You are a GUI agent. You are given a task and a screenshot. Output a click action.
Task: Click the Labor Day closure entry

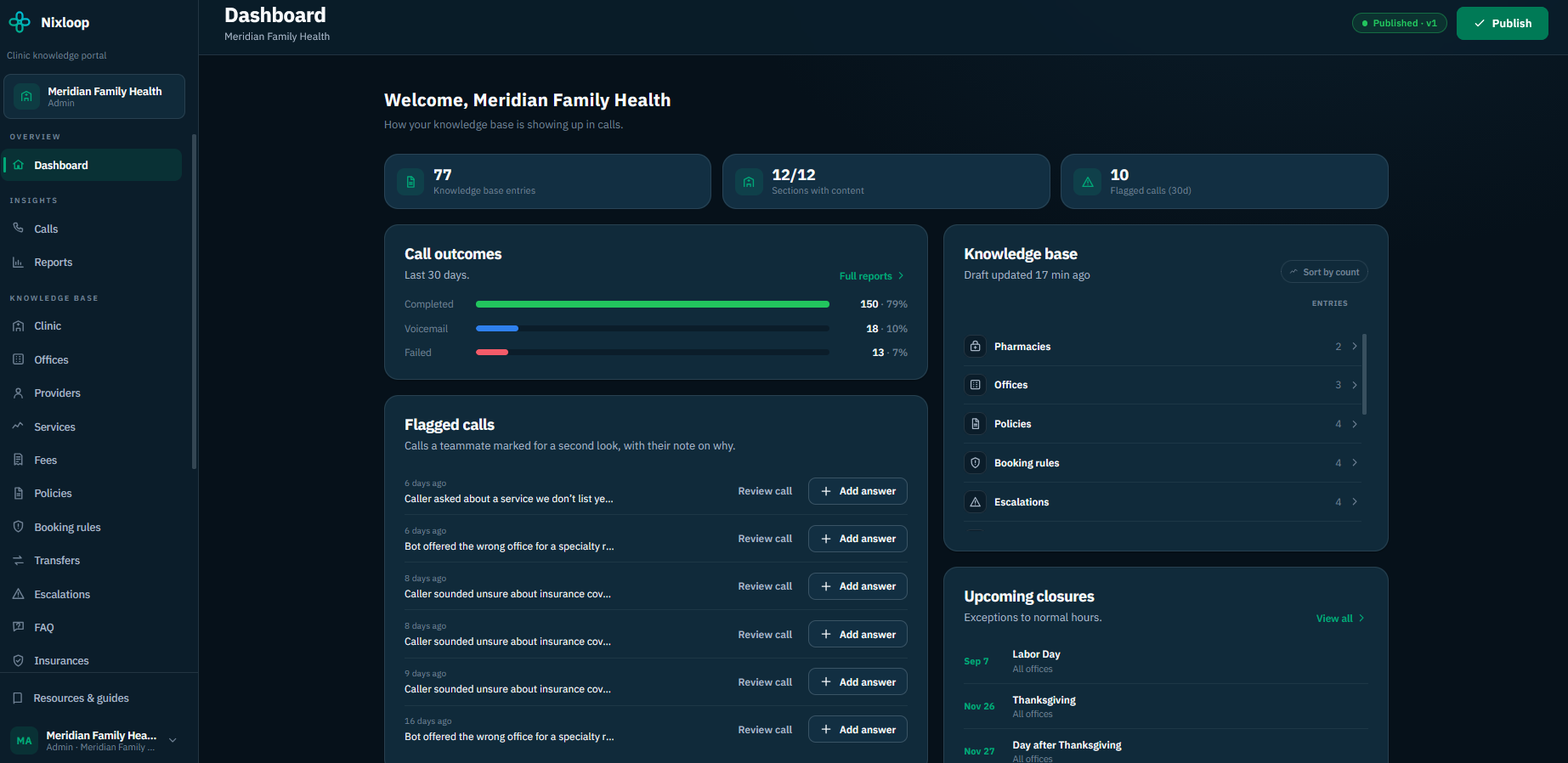pos(1165,661)
